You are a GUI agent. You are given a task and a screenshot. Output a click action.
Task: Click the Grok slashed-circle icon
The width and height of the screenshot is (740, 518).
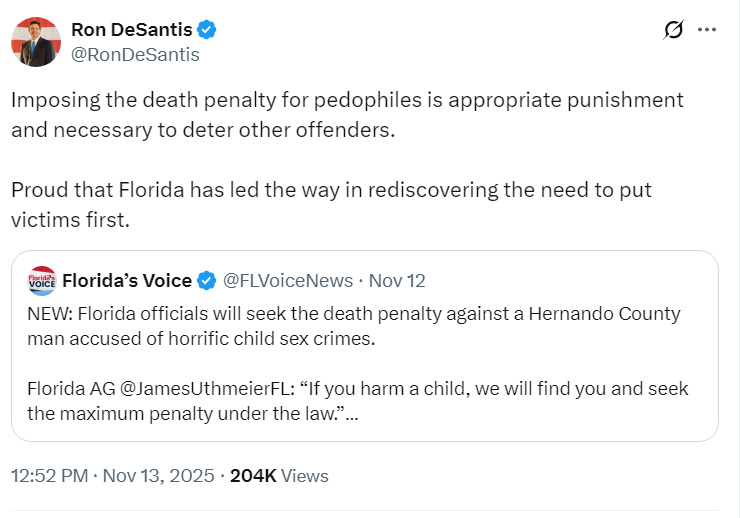pos(674,30)
